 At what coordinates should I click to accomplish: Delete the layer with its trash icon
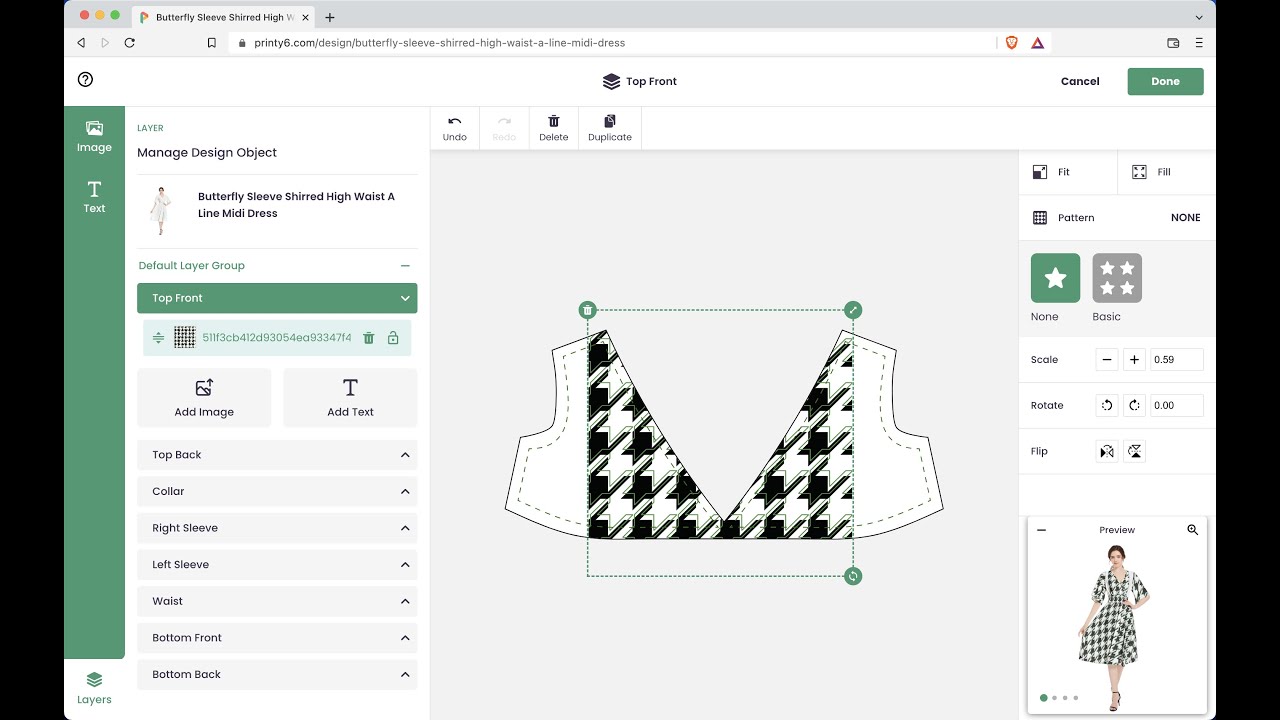[368, 338]
